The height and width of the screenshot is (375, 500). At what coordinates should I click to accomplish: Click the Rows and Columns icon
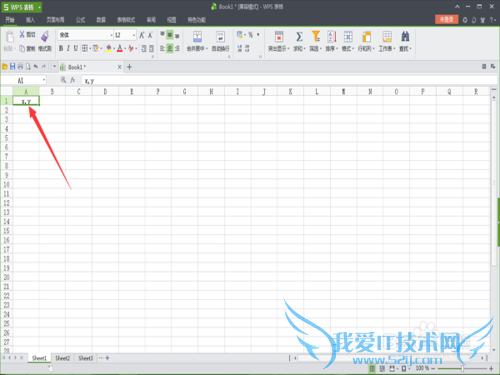coord(366,37)
